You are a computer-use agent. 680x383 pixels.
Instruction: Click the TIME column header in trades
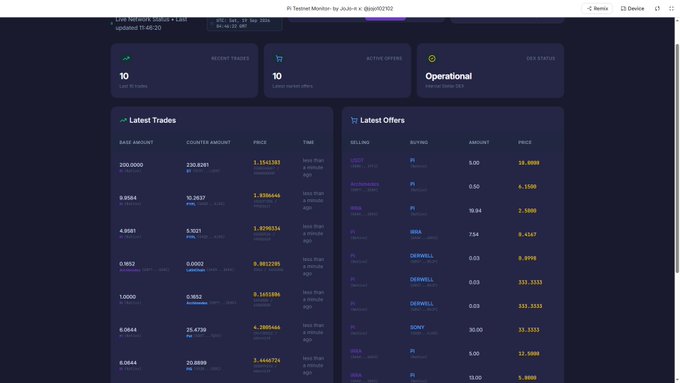coord(308,142)
